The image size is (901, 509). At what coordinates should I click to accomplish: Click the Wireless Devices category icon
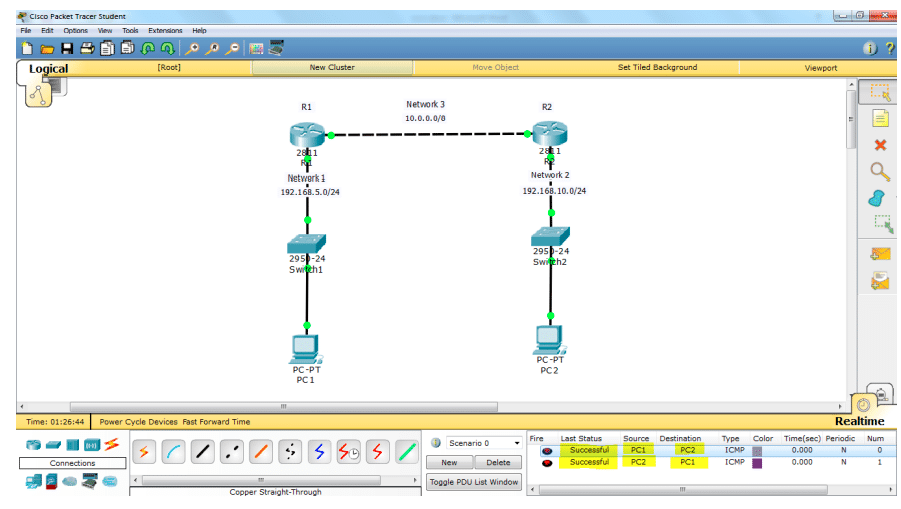pyautogui.click(x=92, y=445)
